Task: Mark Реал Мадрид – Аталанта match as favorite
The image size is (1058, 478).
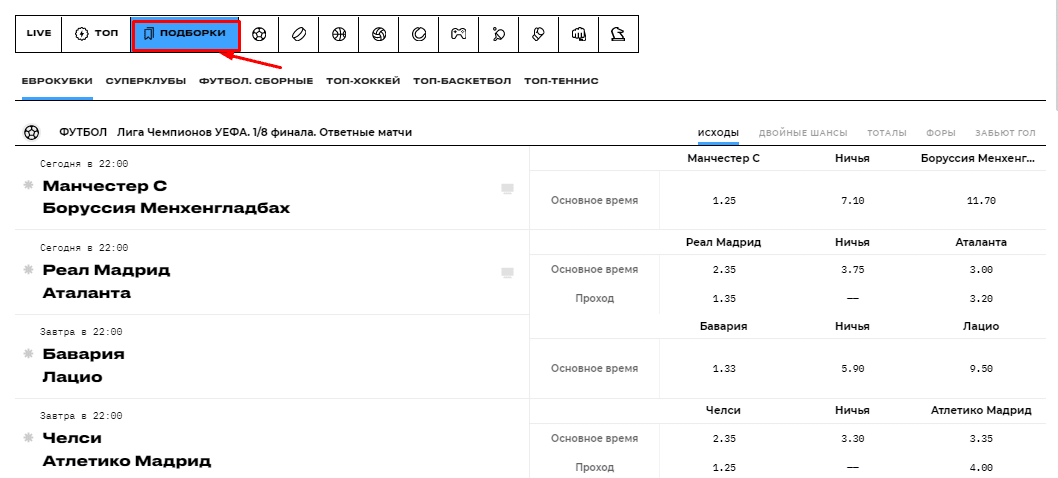Action: pos(28,270)
